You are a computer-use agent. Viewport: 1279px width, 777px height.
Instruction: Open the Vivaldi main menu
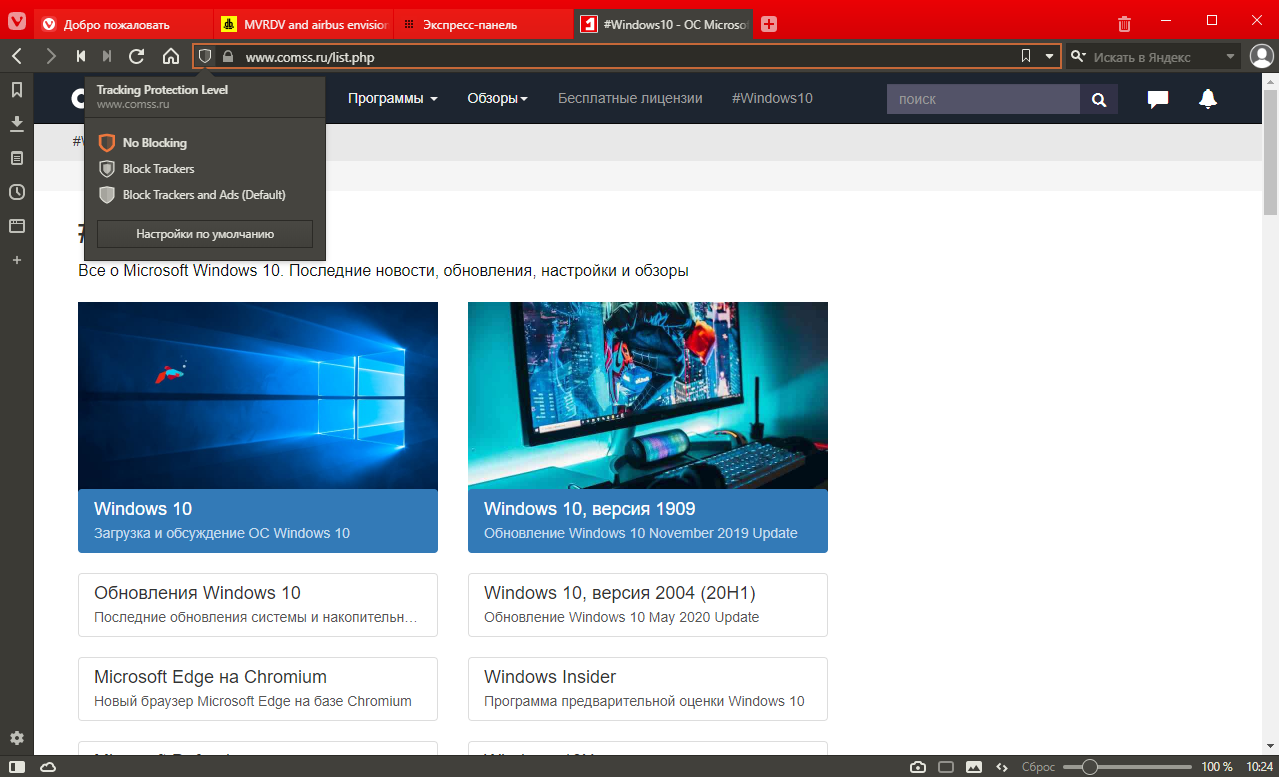(x=17, y=21)
